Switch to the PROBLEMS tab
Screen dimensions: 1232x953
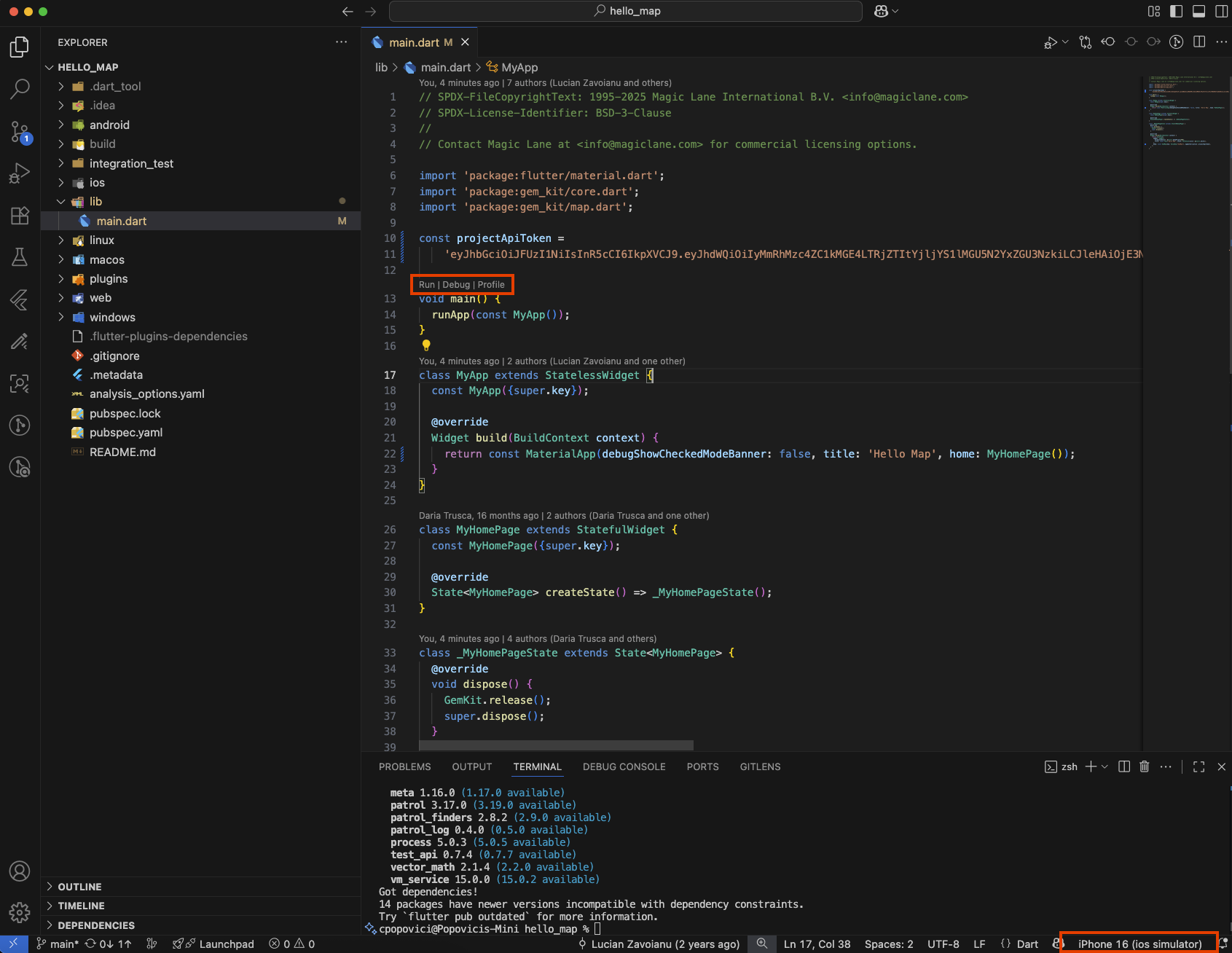[x=404, y=766]
